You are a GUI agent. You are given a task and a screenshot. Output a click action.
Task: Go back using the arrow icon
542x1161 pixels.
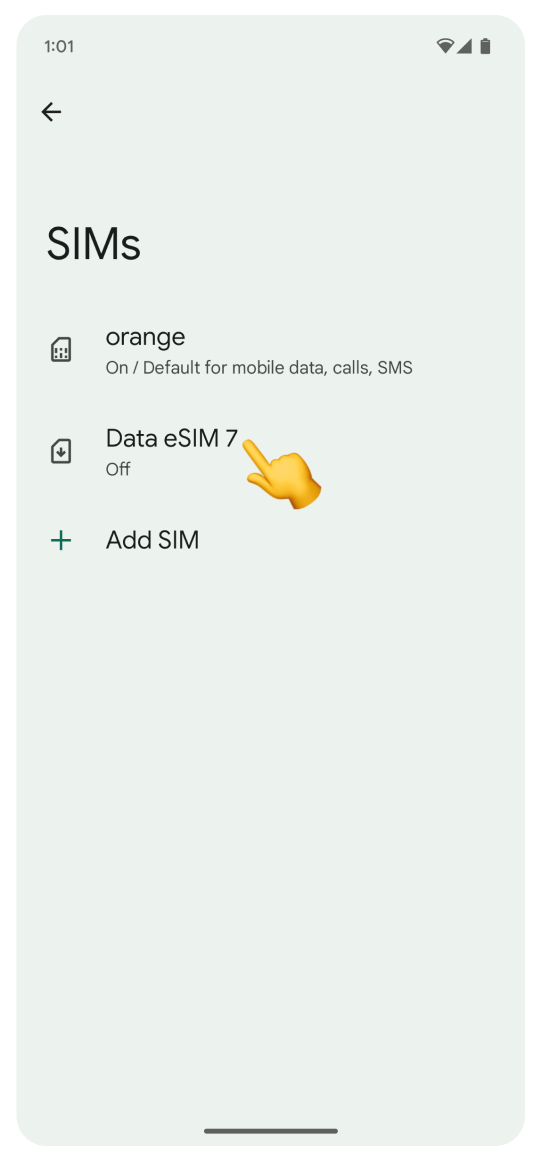pyautogui.click(x=51, y=112)
